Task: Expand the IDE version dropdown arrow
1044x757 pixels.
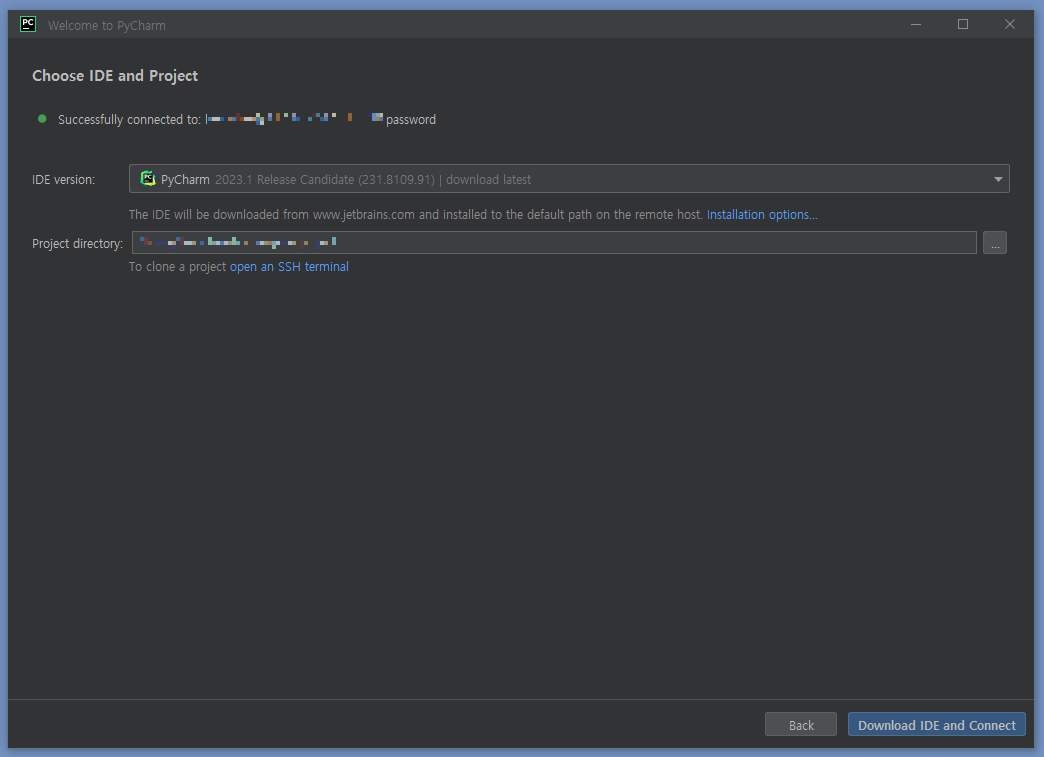Action: pos(997,179)
